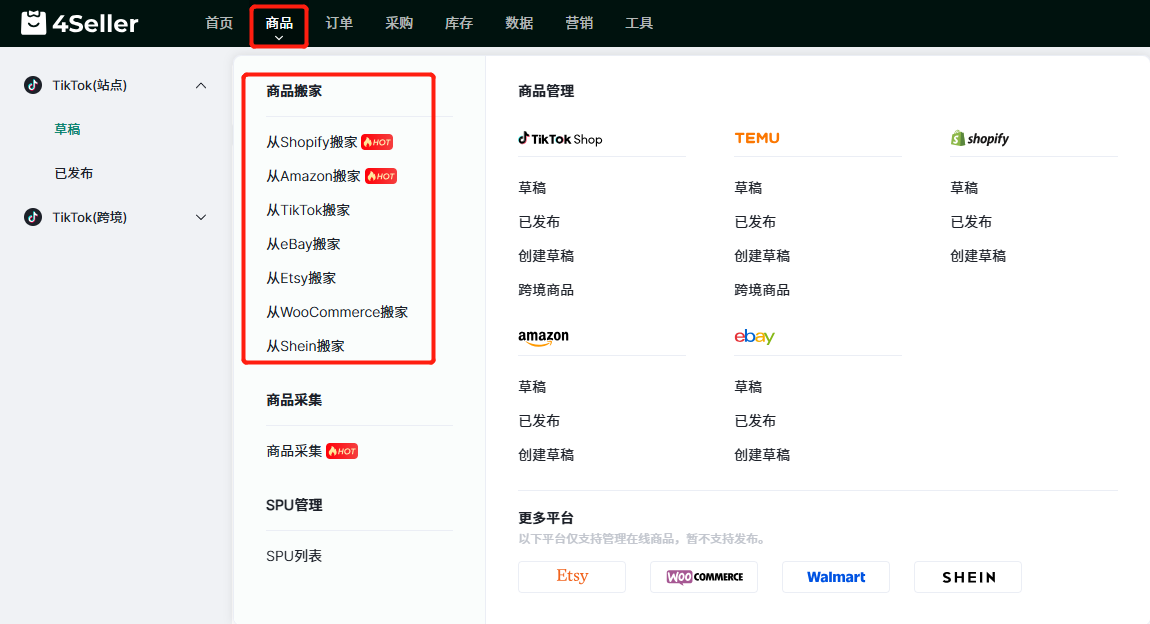Open the 订单 top menu

tap(339, 23)
